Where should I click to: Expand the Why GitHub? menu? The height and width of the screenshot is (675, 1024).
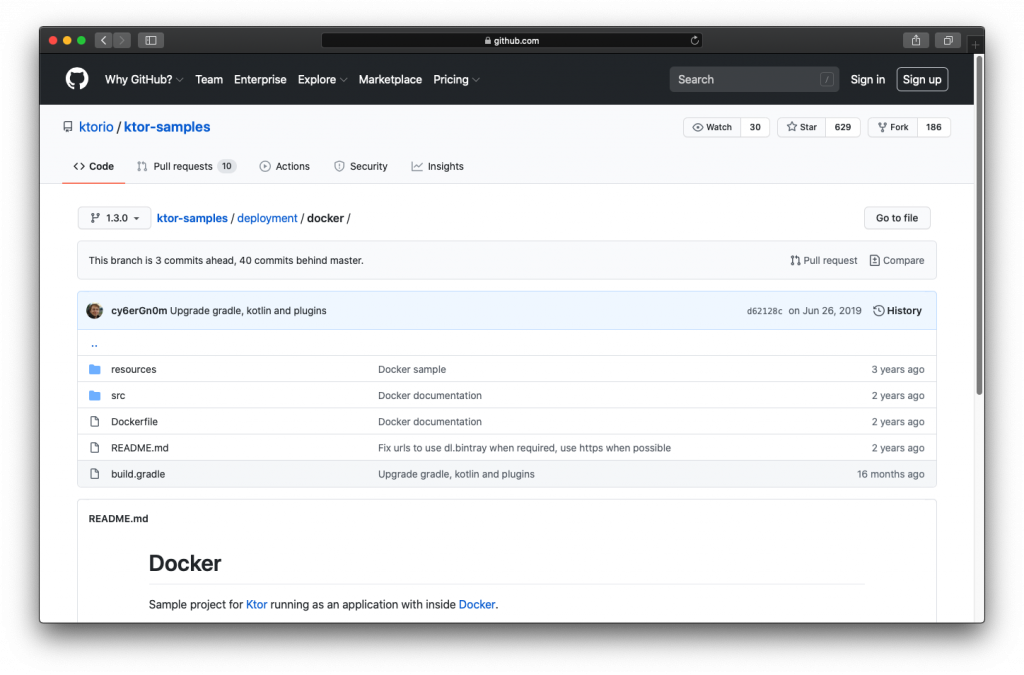144,80
